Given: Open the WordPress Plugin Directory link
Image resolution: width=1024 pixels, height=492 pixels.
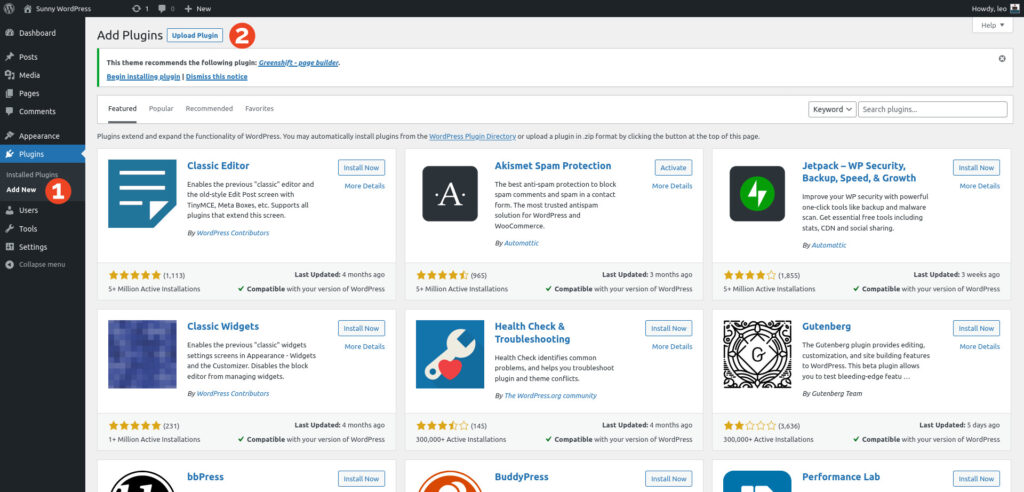Looking at the screenshot, I should (472, 136).
